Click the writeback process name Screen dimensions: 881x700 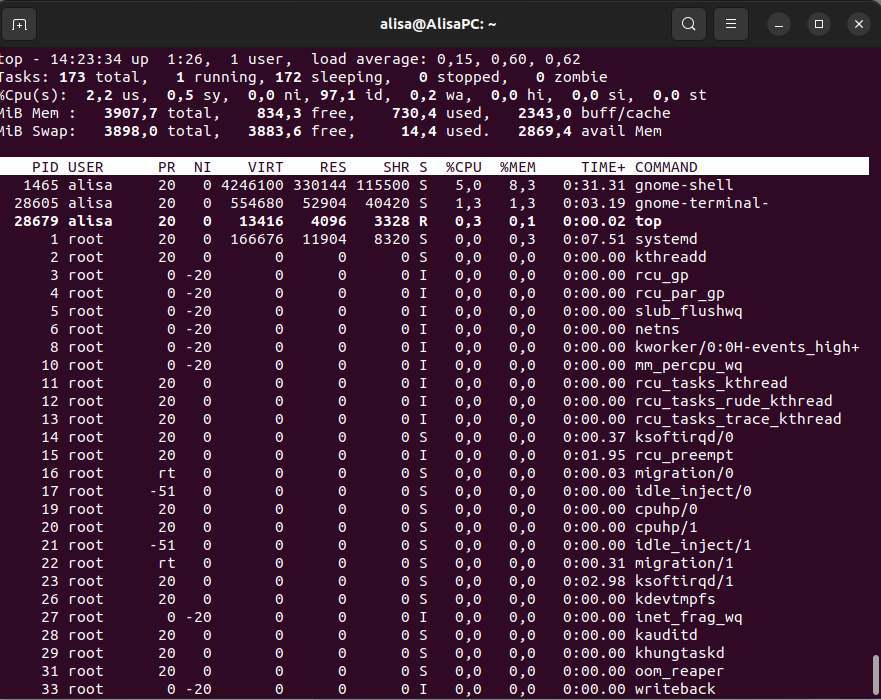coord(675,689)
